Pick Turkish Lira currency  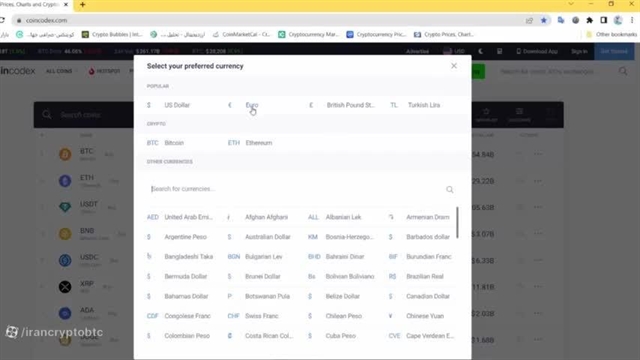coord(424,105)
